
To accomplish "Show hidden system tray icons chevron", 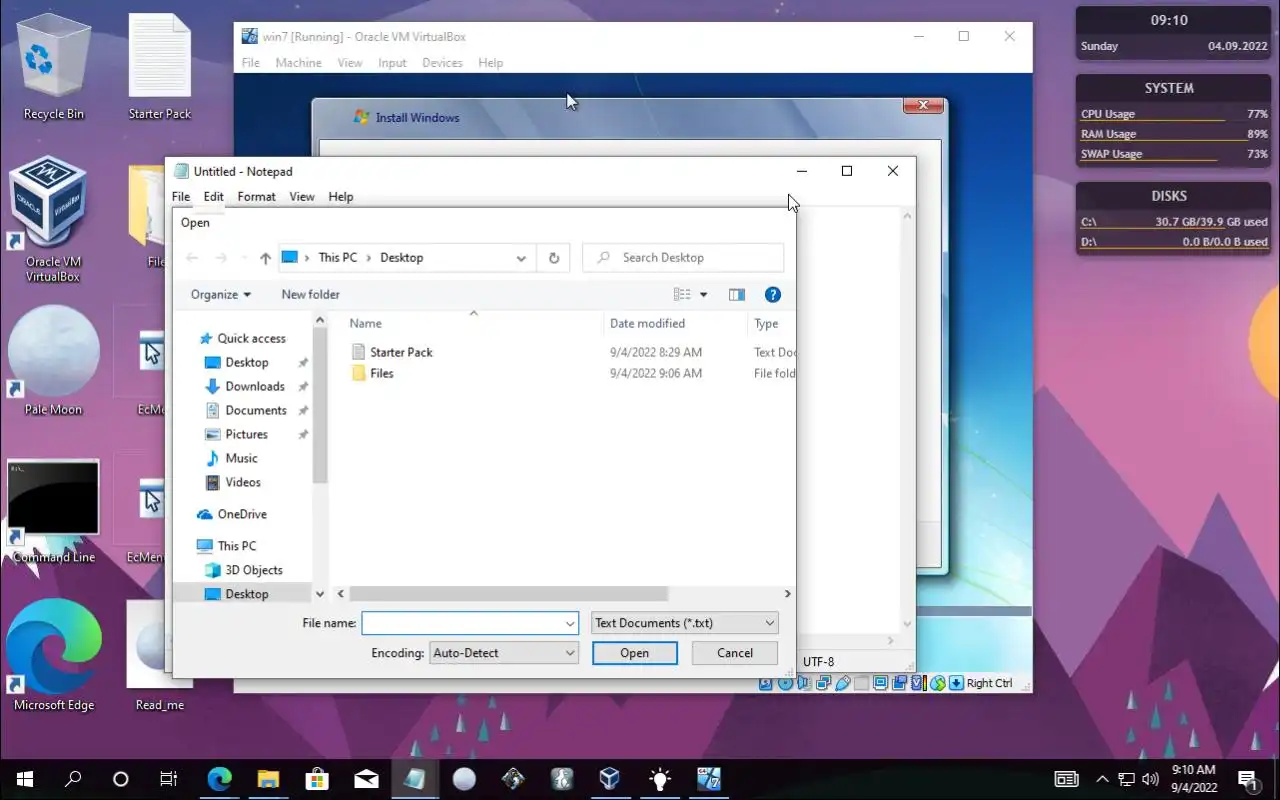I will tap(1103, 779).
